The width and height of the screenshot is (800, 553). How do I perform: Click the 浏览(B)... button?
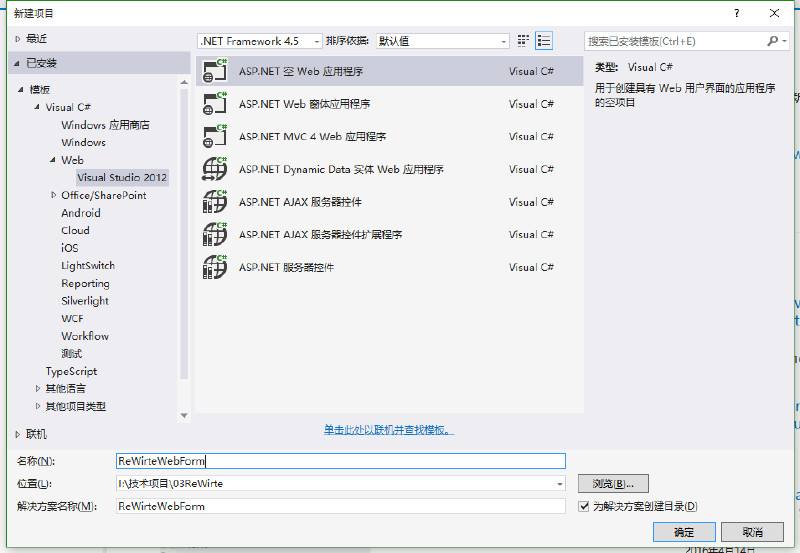(x=613, y=484)
